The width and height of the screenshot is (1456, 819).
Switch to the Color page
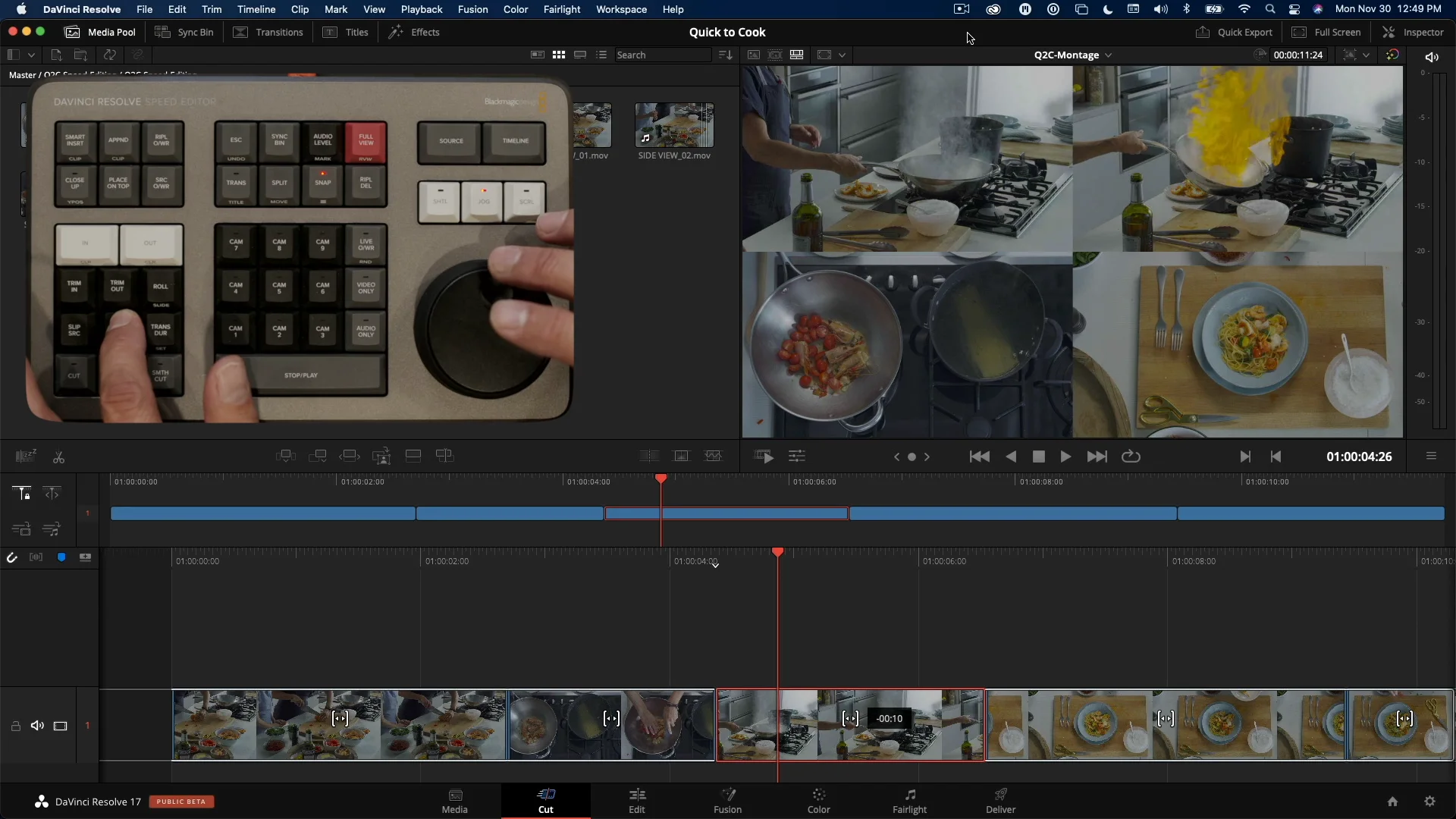[x=819, y=801]
